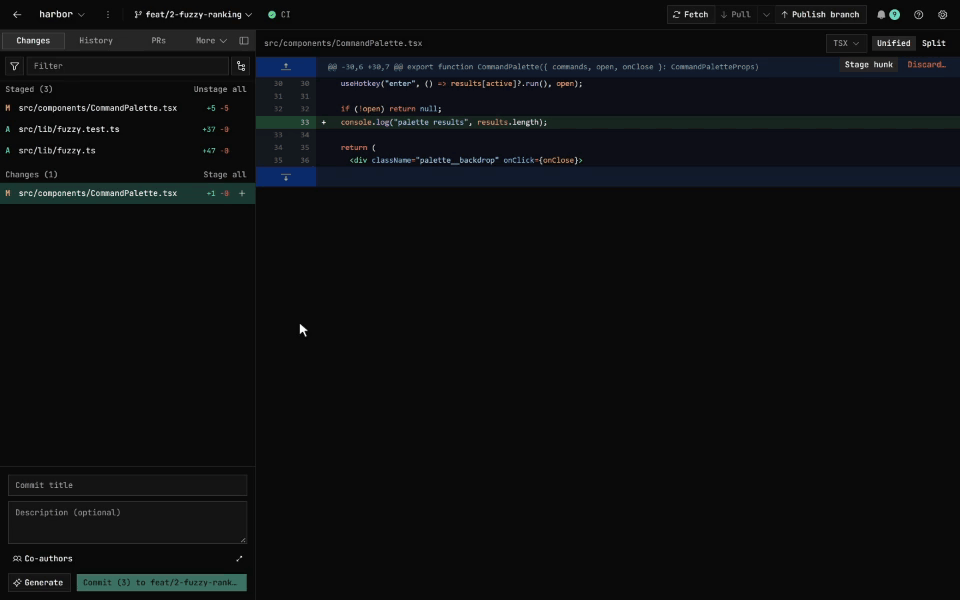
Task: Commit (3) to feat/2-fuzzy-ranking
Action: click(x=162, y=583)
